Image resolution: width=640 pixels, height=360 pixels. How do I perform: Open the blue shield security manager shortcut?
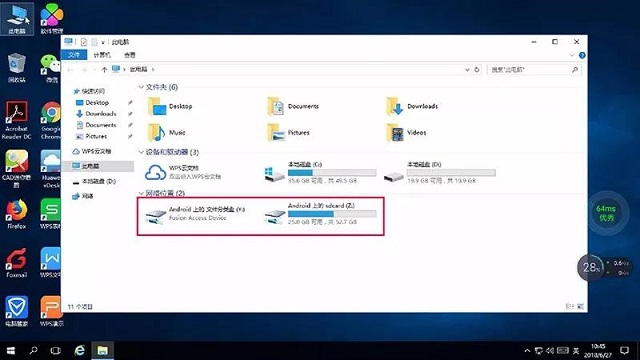point(16,311)
